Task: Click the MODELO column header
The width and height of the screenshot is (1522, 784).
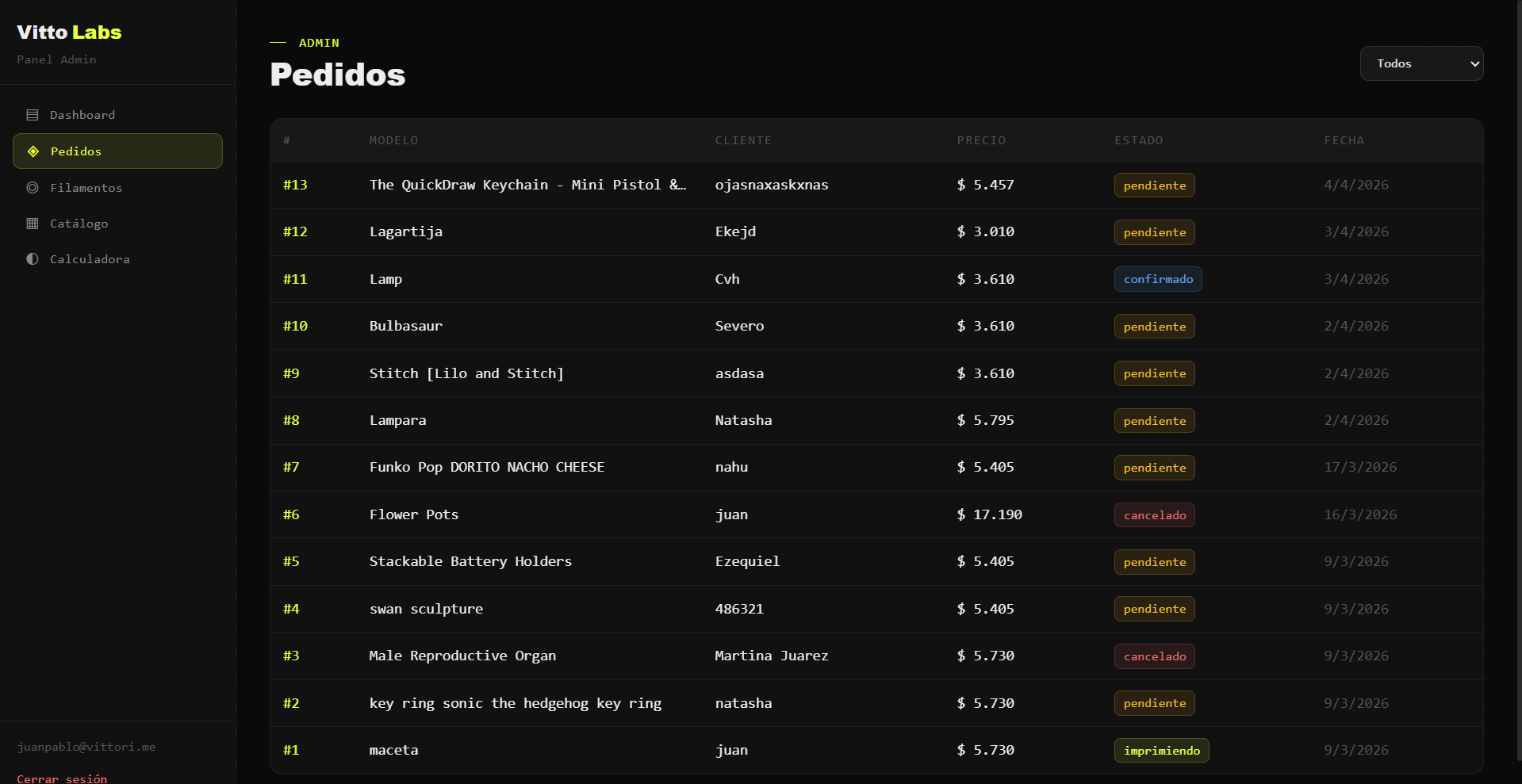Action: (393, 140)
